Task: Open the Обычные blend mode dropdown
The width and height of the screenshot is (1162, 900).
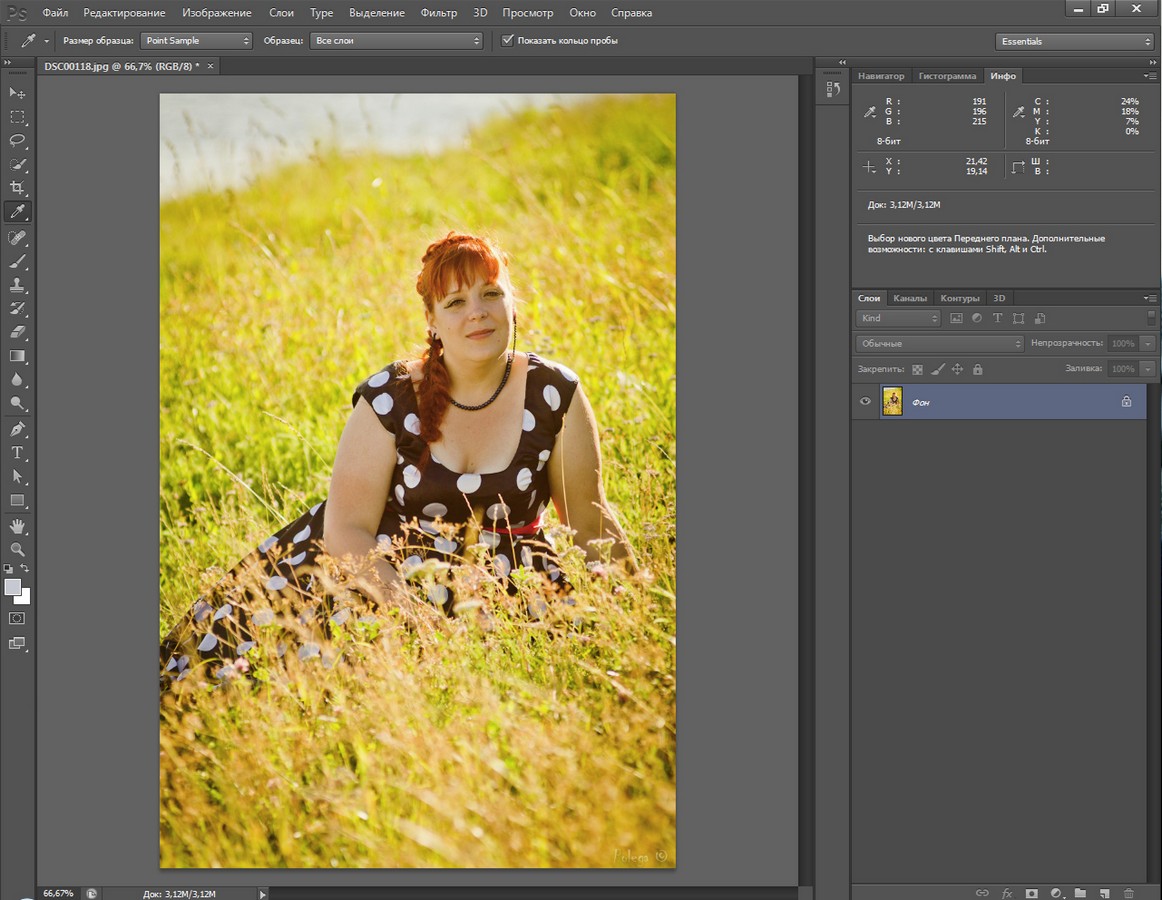Action: point(940,343)
